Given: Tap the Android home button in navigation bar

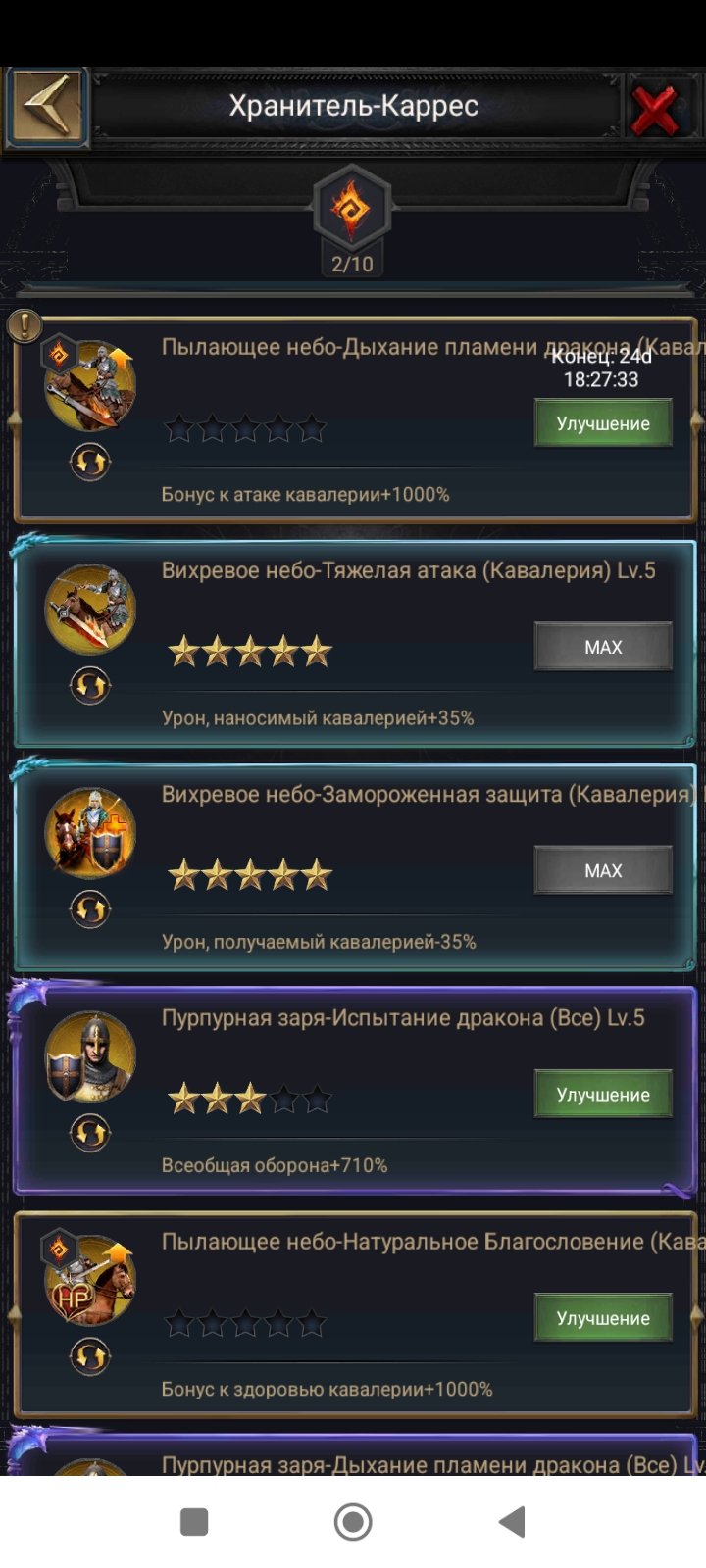Looking at the screenshot, I should 353,1522.
